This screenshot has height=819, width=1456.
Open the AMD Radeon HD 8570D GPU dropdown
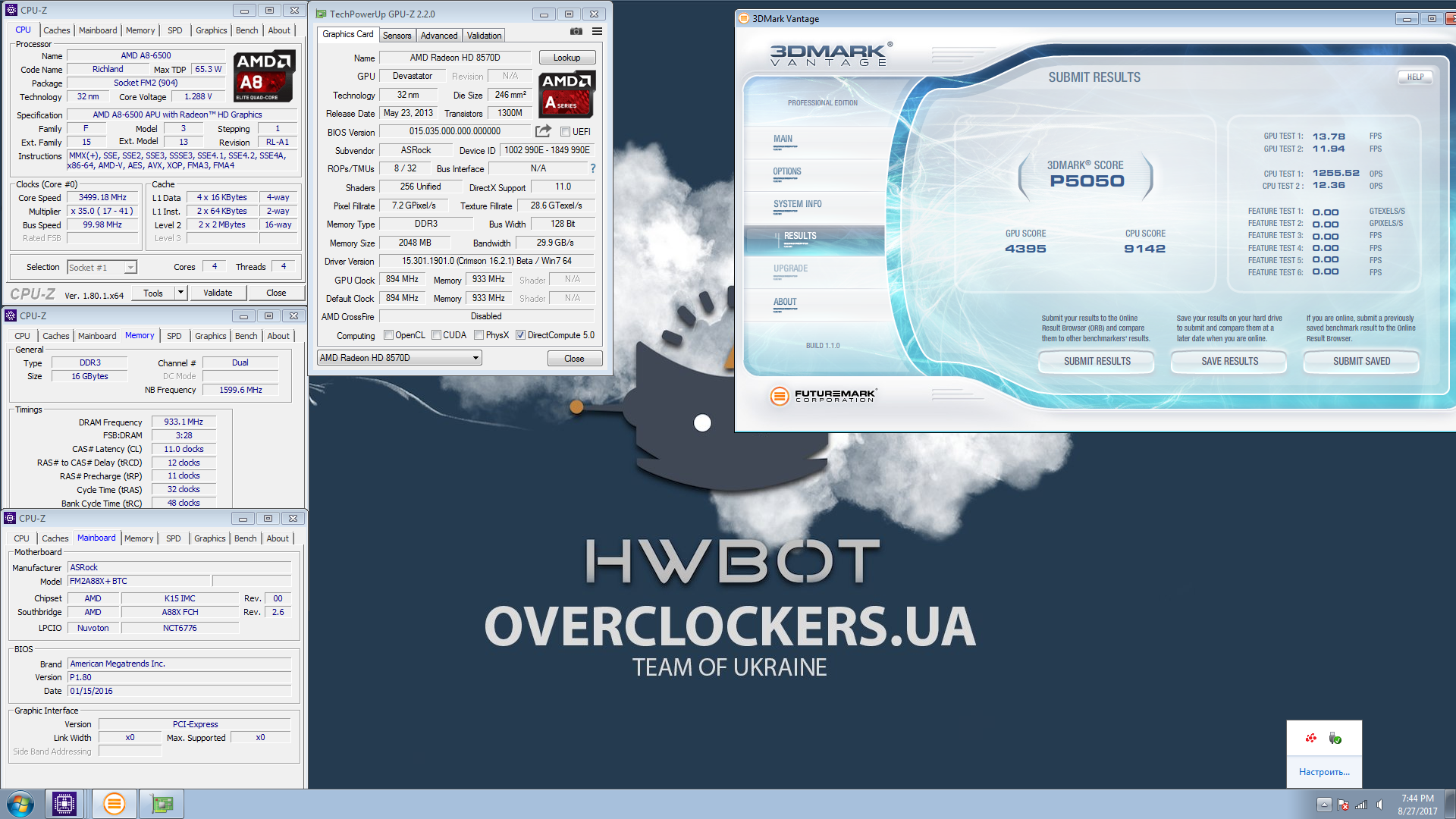399,358
